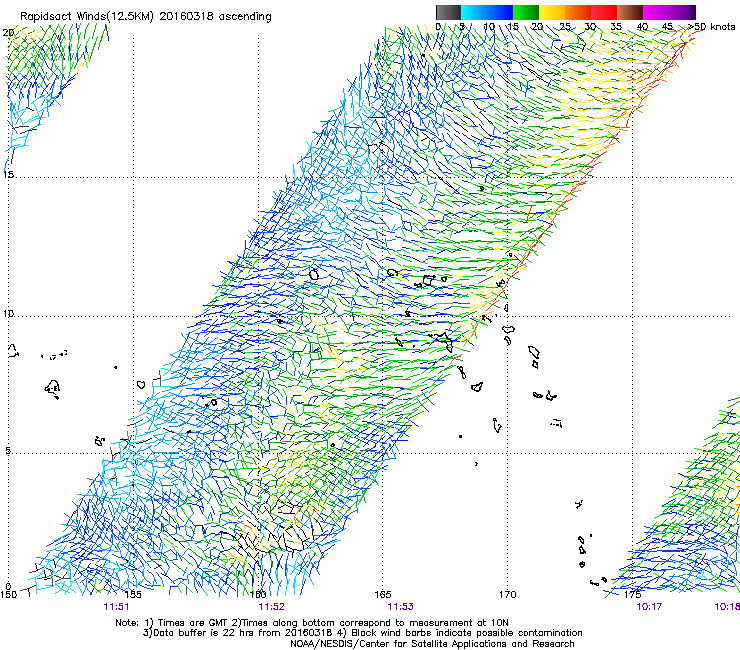The height and width of the screenshot is (650, 740).
Task: Click the longitude label 155
Action: [133, 594]
